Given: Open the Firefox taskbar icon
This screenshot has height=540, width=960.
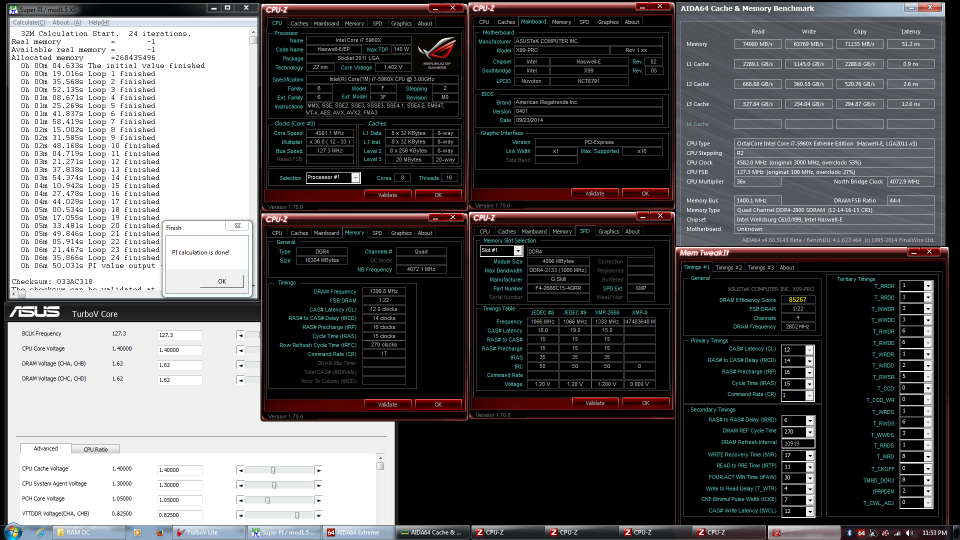Looking at the screenshot, I should tap(160, 533).
